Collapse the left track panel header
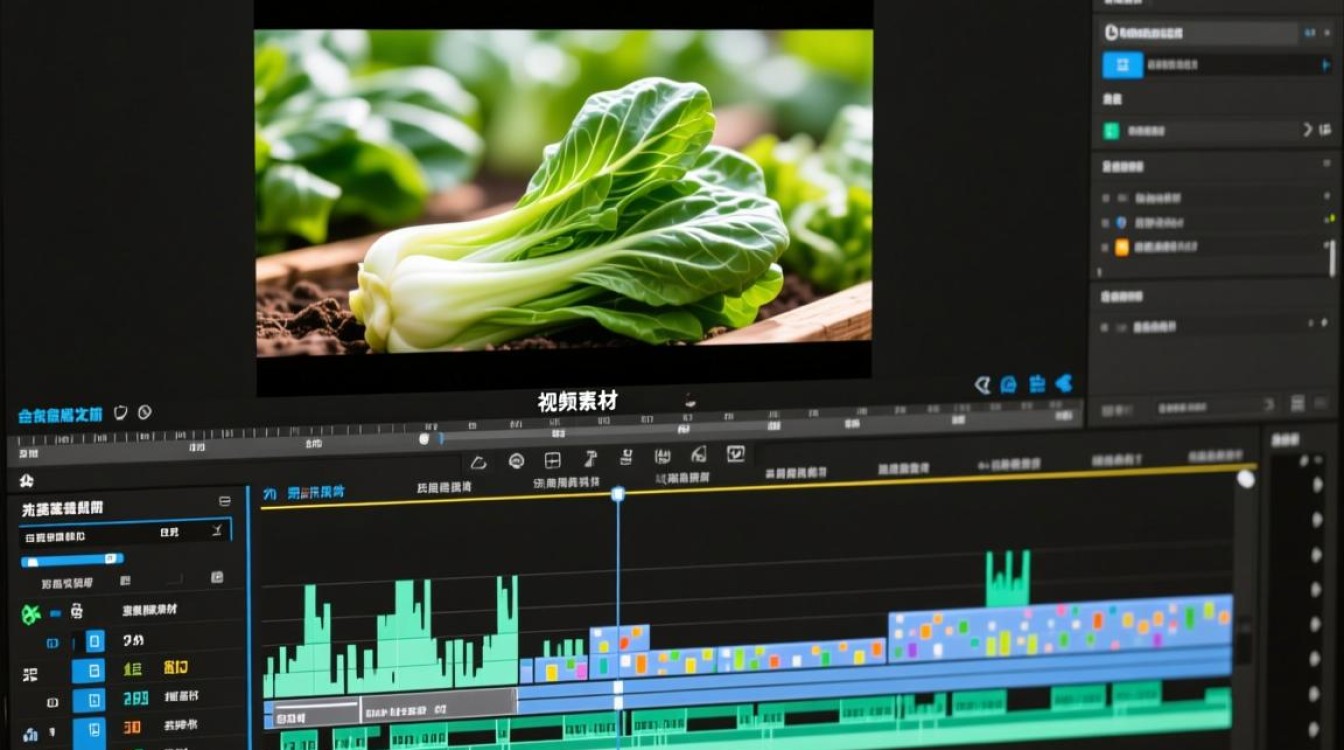Screen dimensions: 1344x750 coord(224,501)
